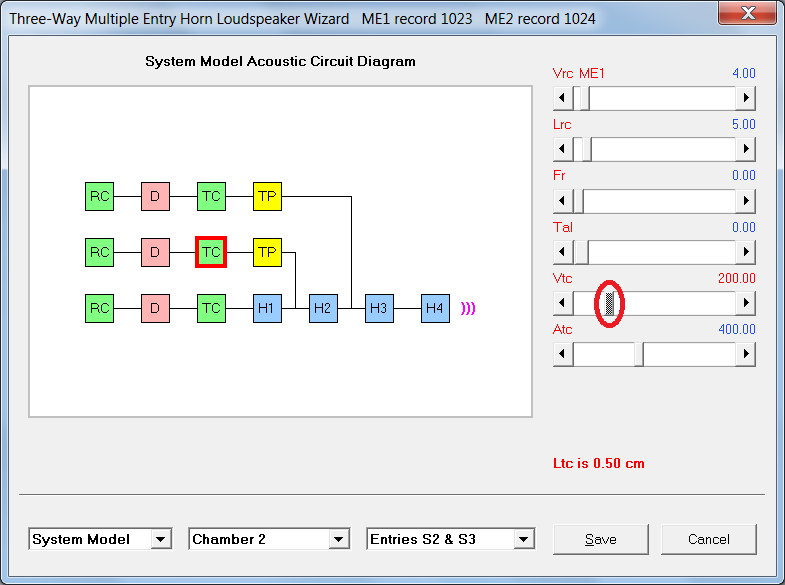Increase Tal with right arrow

point(745,252)
